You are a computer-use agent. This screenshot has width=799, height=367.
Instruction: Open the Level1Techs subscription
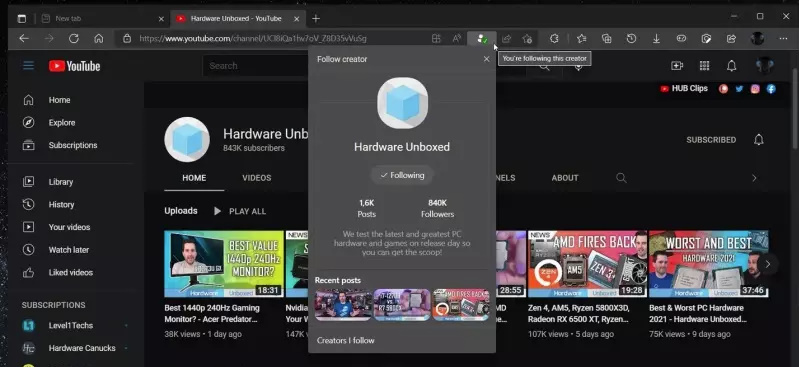click(71, 325)
